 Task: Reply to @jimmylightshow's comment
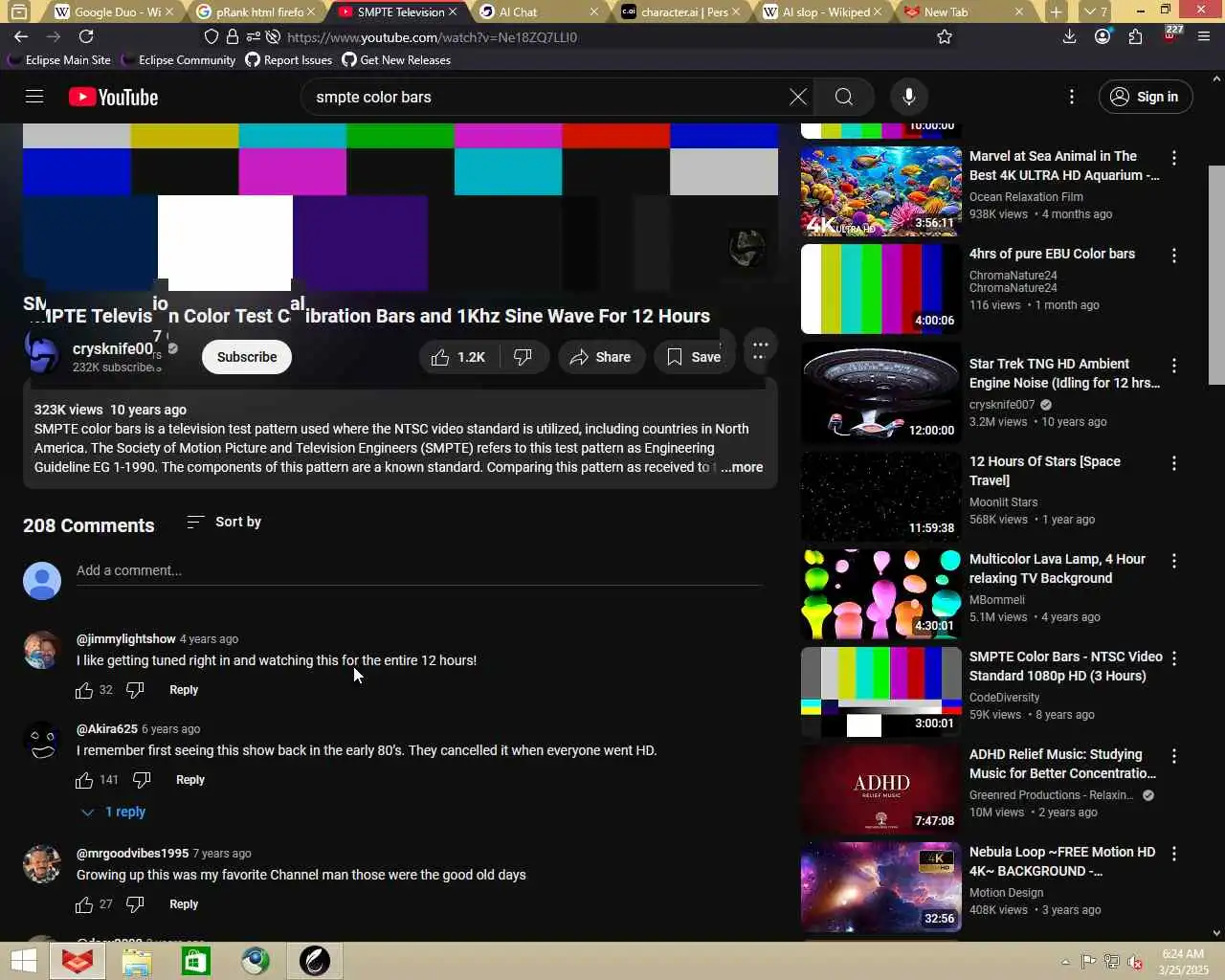tap(184, 690)
